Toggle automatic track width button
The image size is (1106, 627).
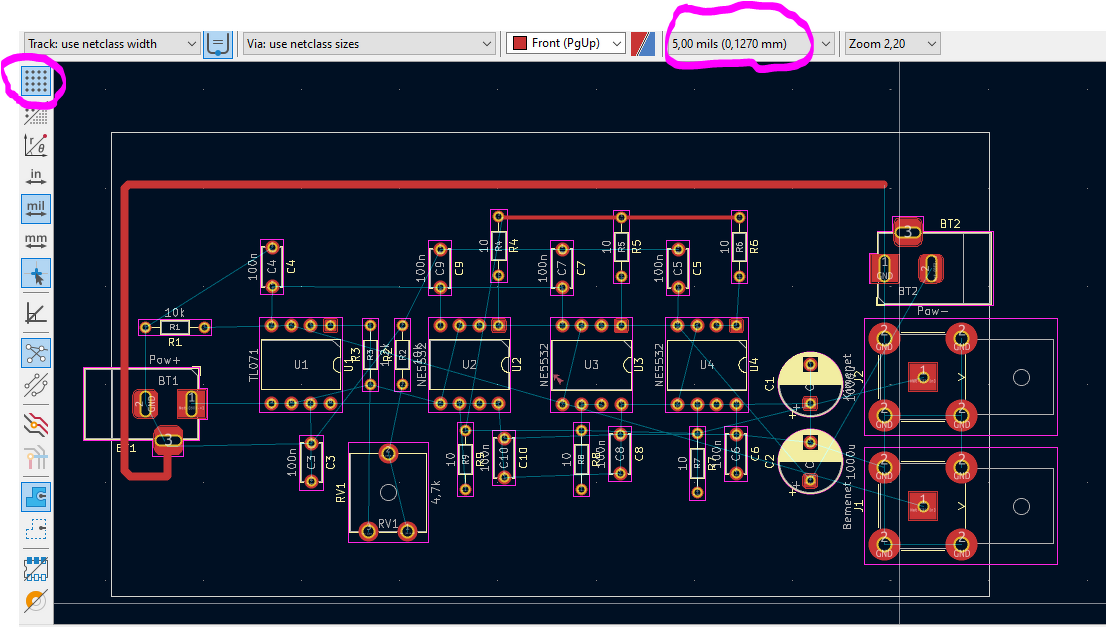pos(218,44)
